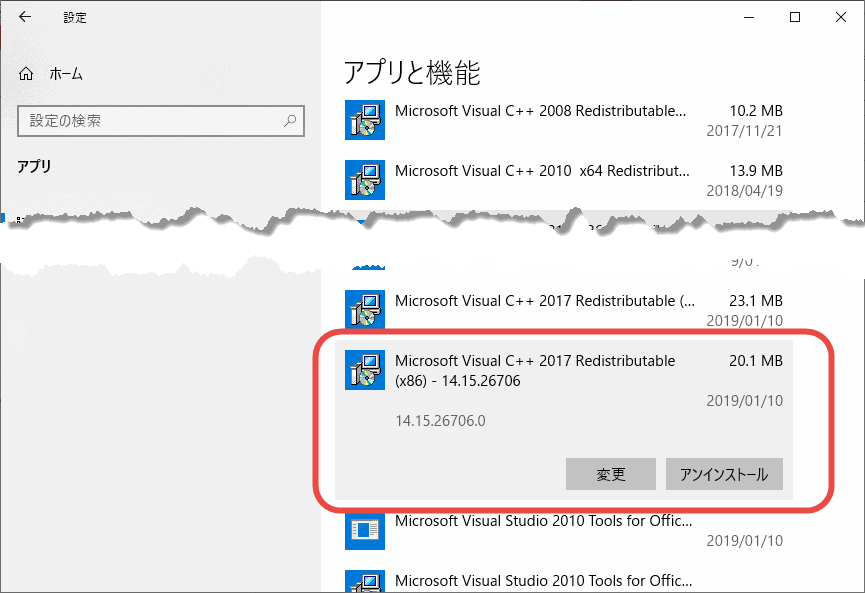The image size is (865, 593).
Task: Focus the 設定の検索 search field
Action: tap(161, 121)
